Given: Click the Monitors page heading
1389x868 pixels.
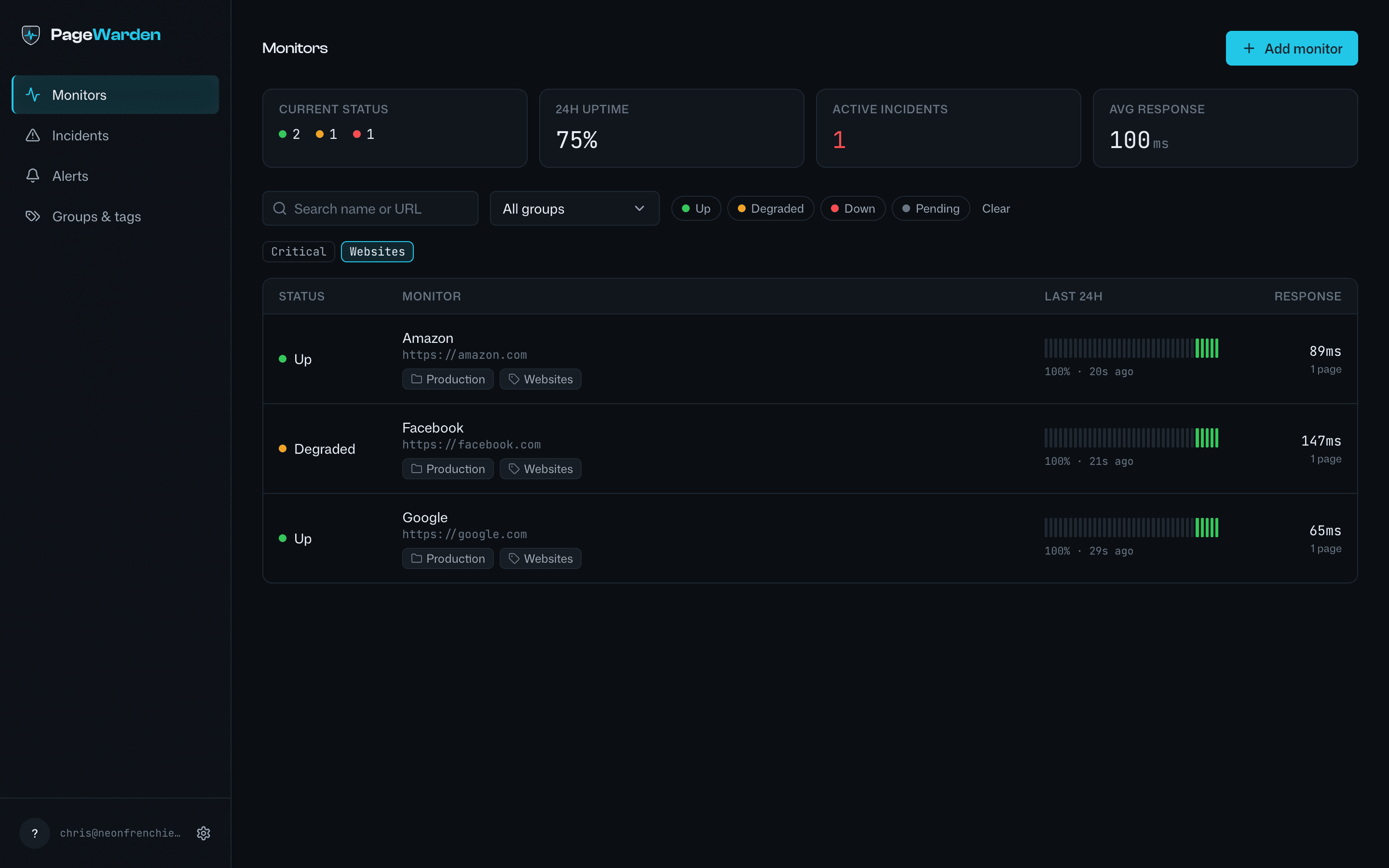Looking at the screenshot, I should [x=295, y=48].
